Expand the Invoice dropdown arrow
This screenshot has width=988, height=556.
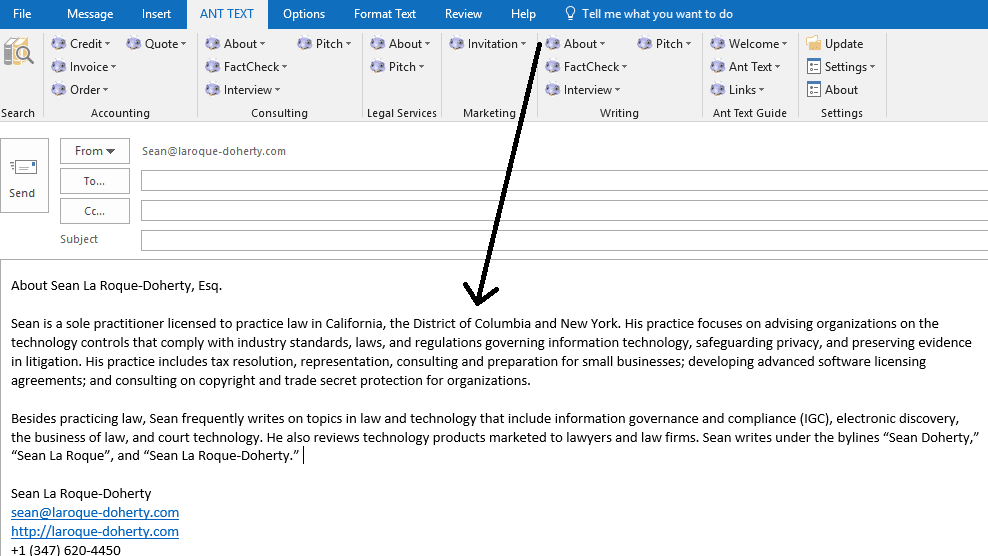tap(113, 67)
